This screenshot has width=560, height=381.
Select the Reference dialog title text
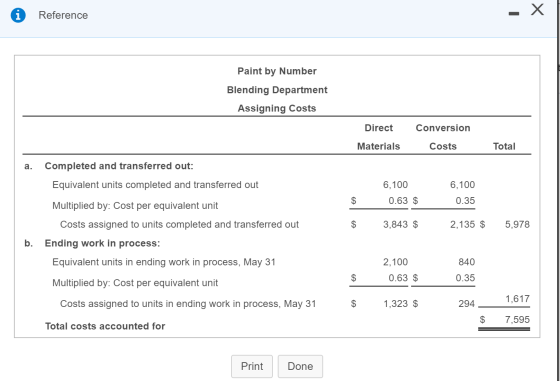point(63,15)
